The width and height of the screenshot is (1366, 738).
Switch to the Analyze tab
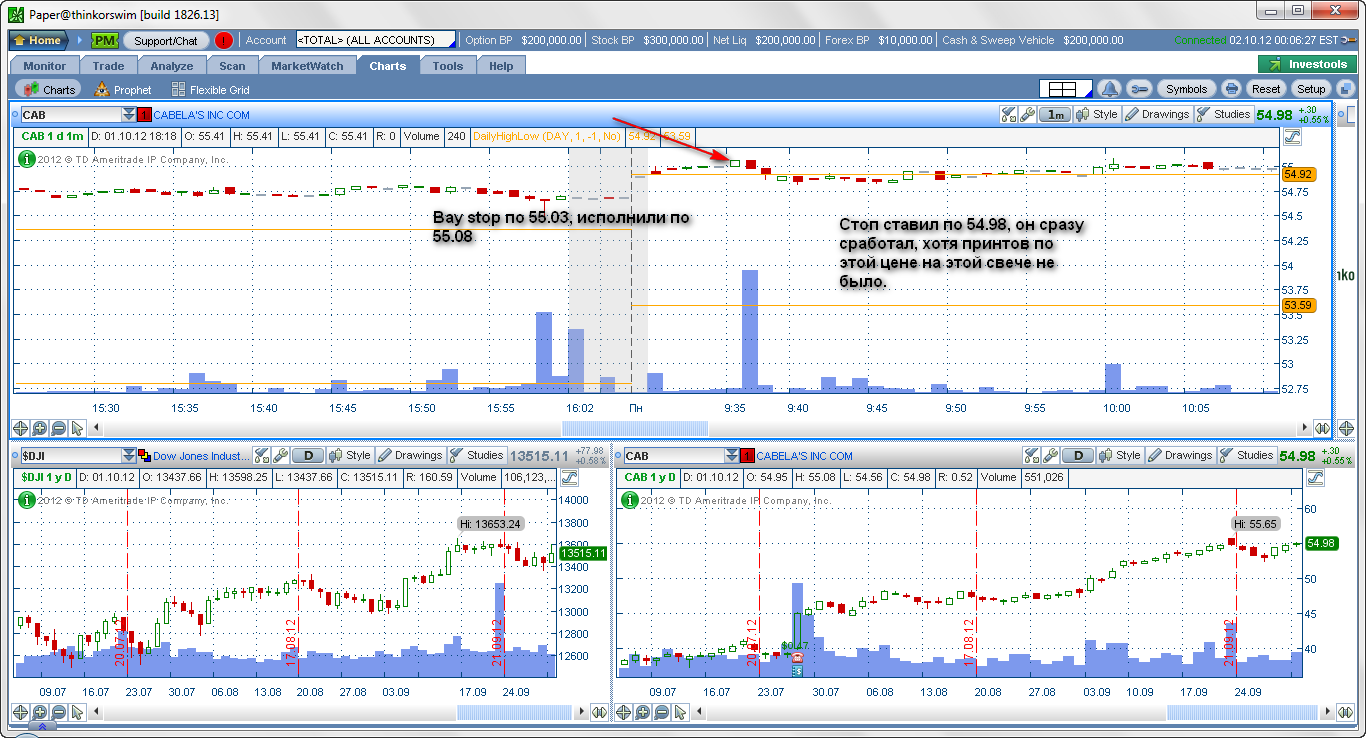pyautogui.click(x=172, y=66)
